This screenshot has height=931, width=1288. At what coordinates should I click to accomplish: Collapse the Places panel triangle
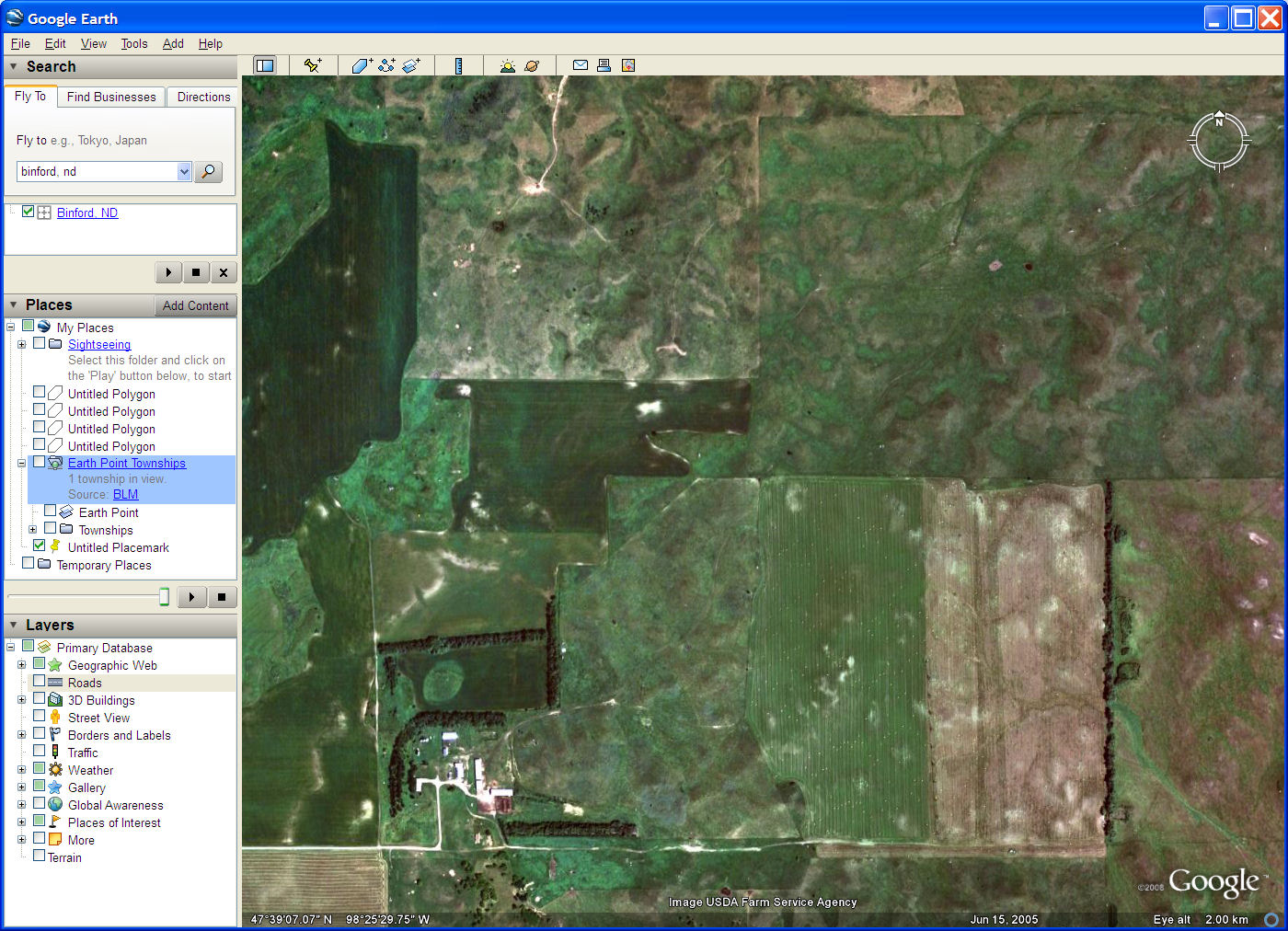pos(14,305)
